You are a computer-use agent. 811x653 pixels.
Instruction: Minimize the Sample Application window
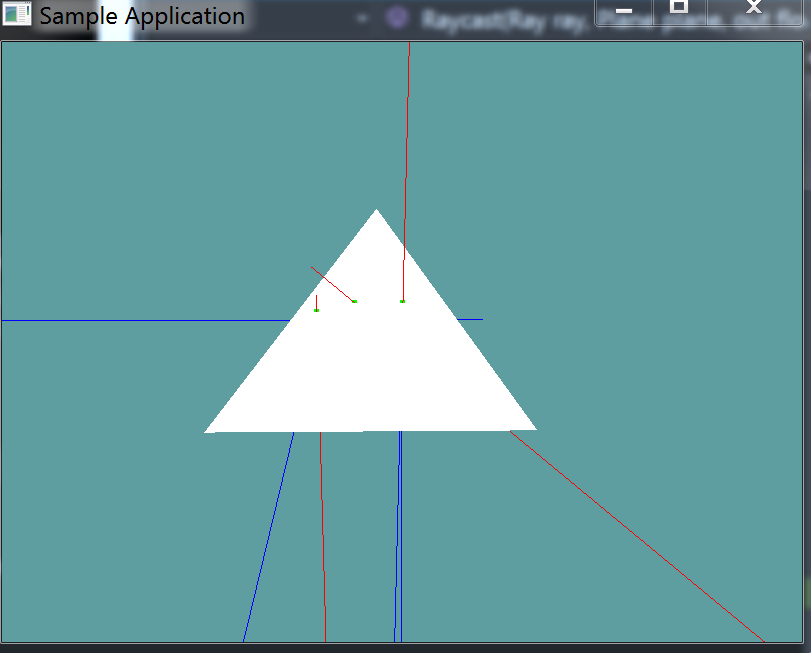(x=624, y=10)
